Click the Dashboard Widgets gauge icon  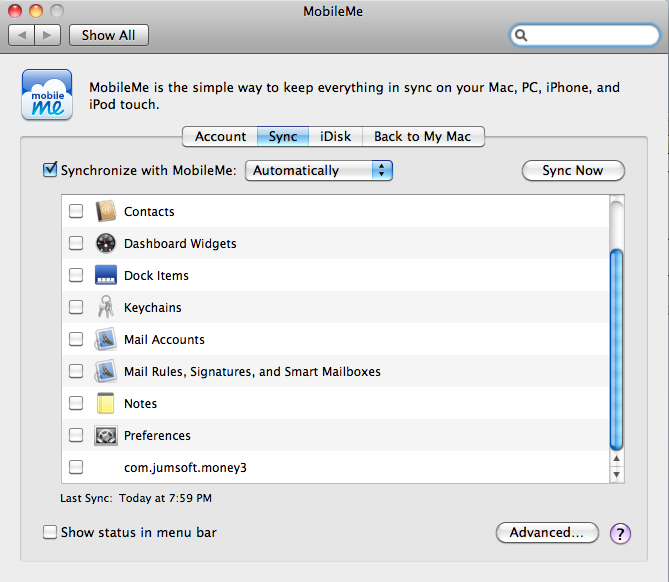[105, 243]
